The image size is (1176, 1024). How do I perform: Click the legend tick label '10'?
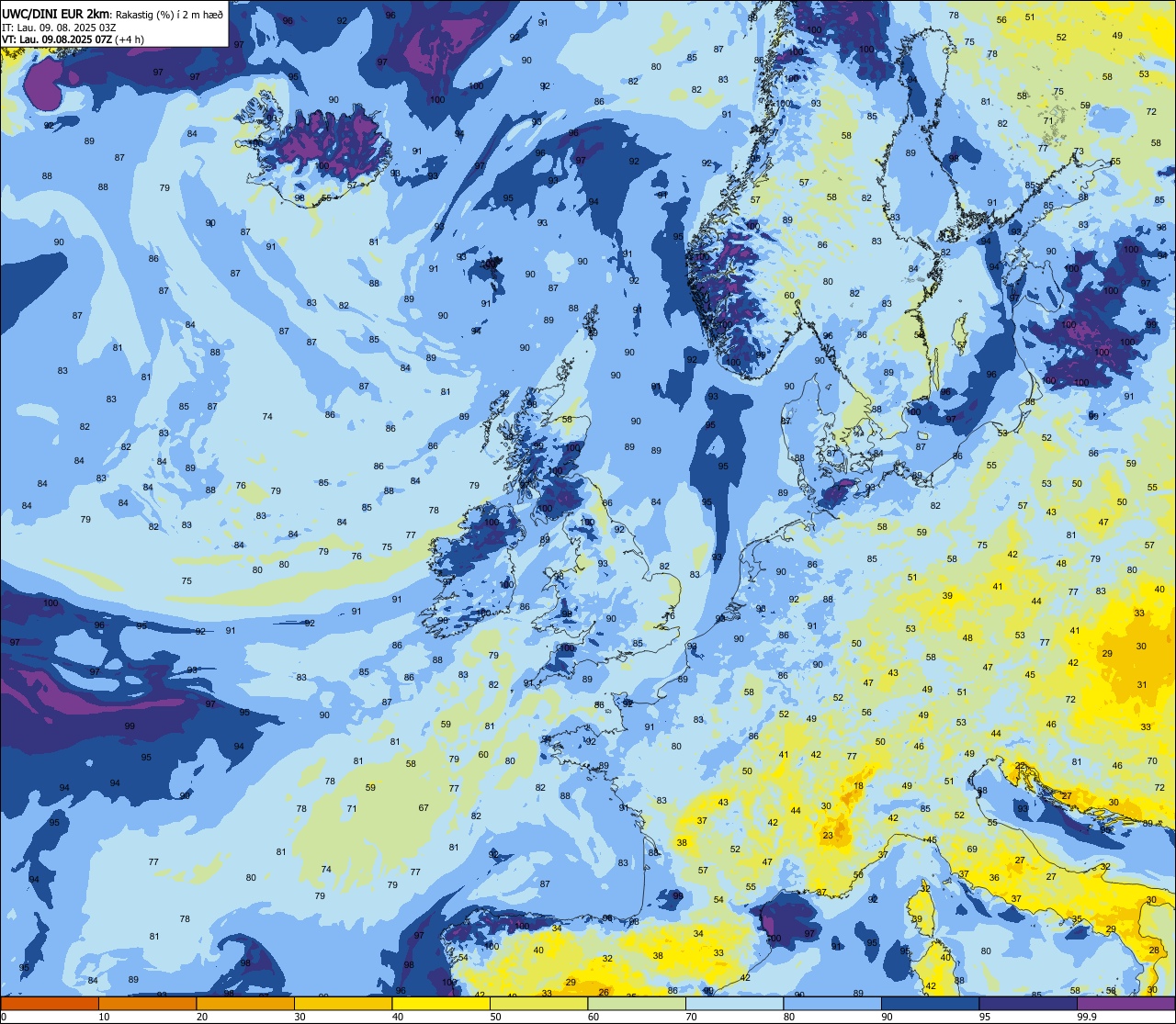pos(104,1017)
